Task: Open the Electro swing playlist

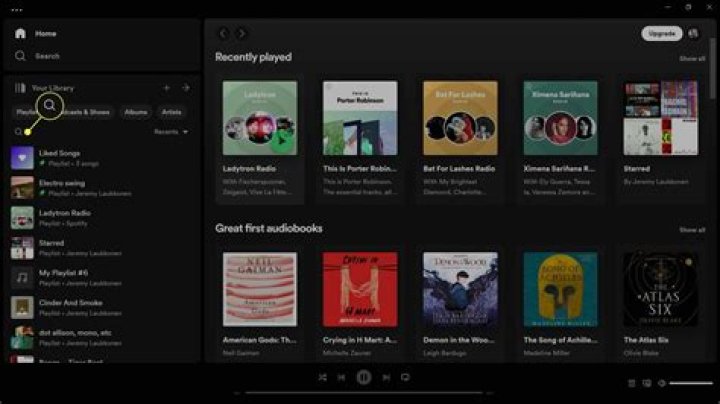Action: tap(103, 188)
